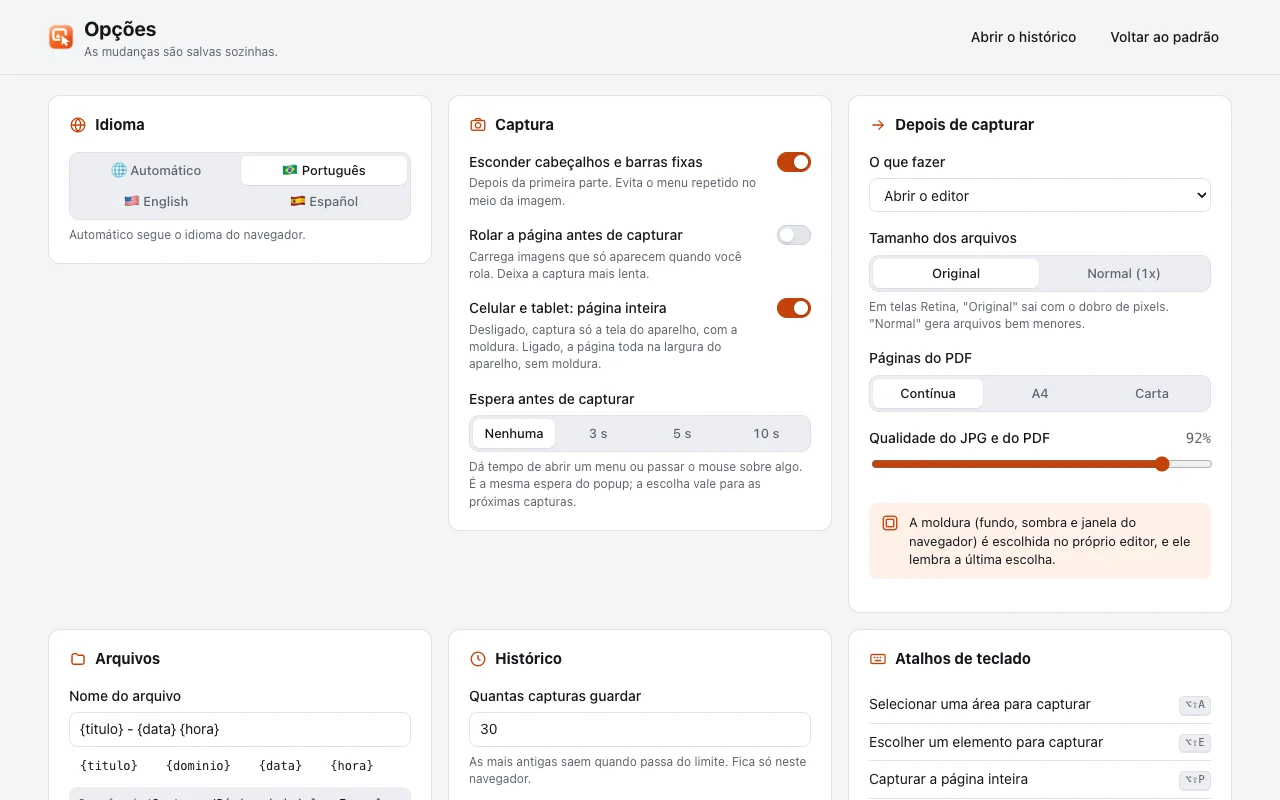Click the 'Páginas do PDF' label

(920, 358)
